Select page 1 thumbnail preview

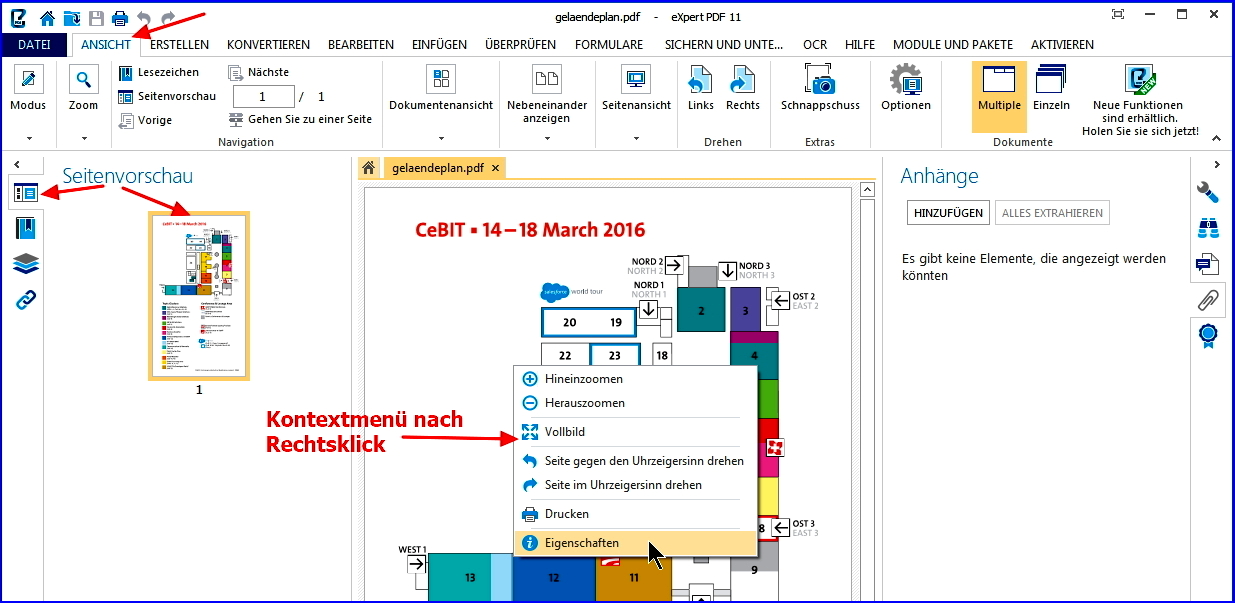[199, 296]
